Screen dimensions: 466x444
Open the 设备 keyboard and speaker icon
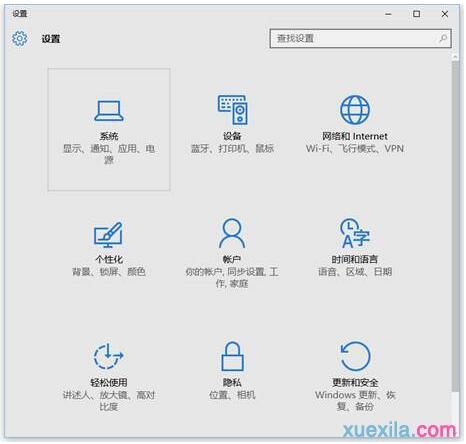pos(232,110)
